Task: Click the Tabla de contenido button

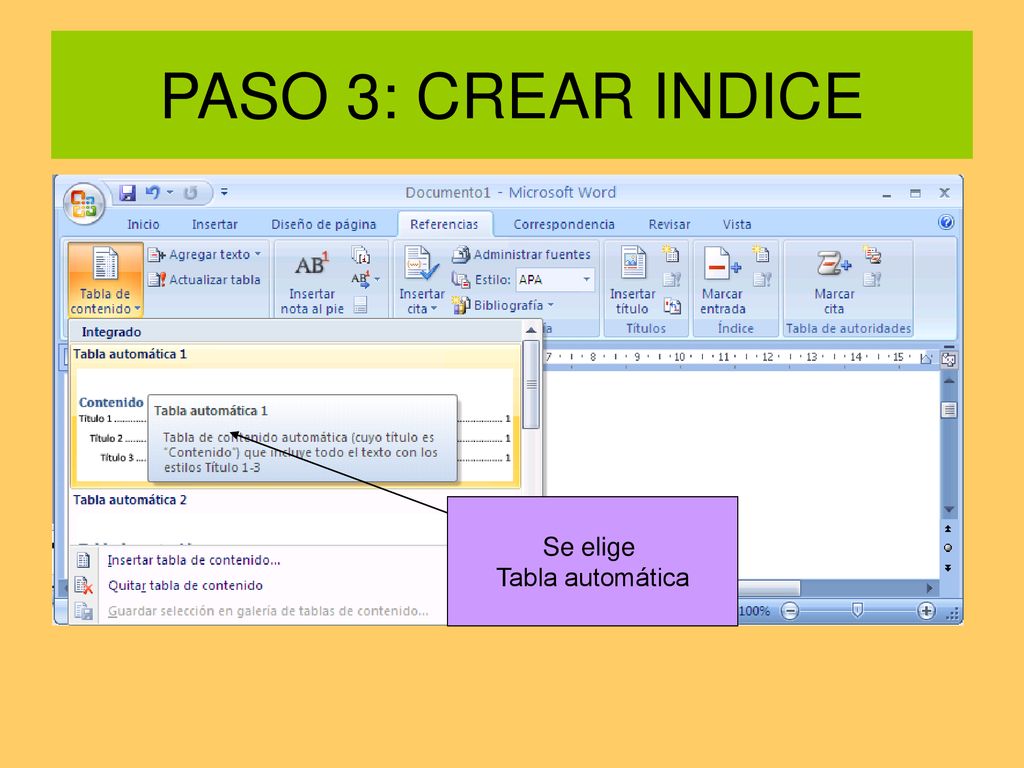Action: [x=105, y=280]
